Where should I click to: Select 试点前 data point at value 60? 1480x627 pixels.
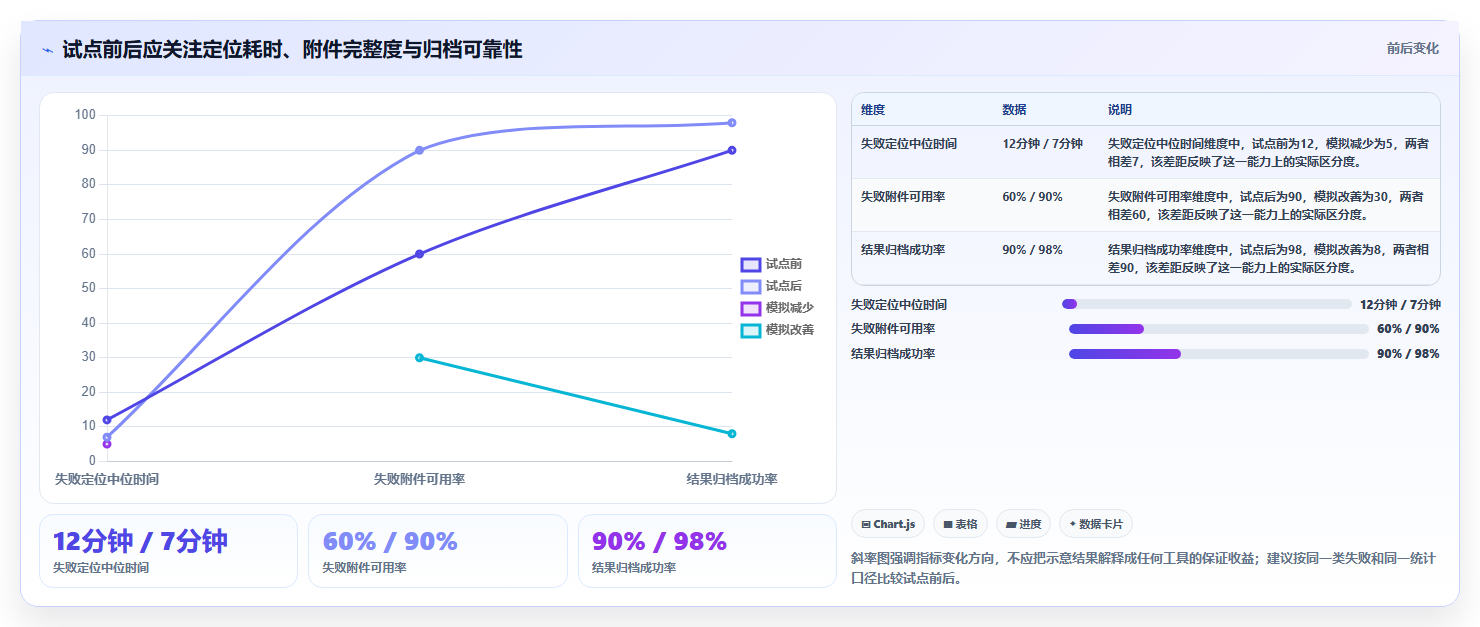[x=419, y=254]
